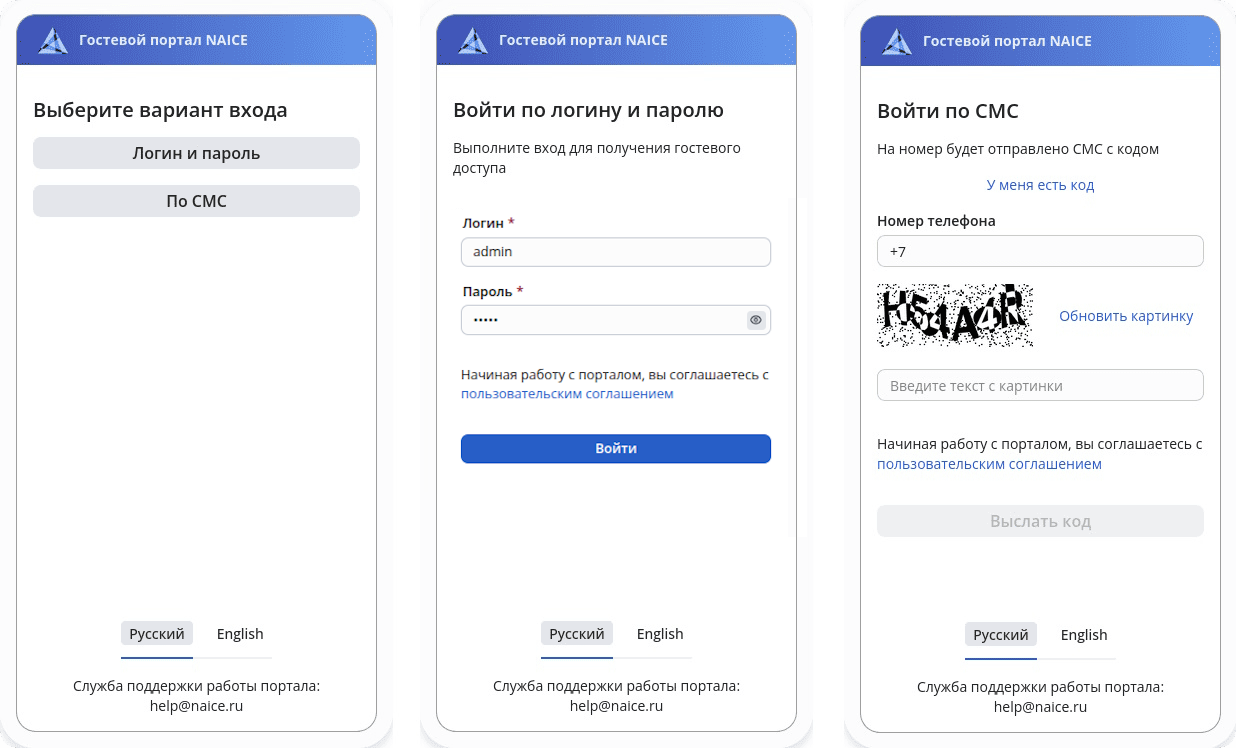
Task: Click NAICE logo in the left panel header
Action: click(x=53, y=41)
